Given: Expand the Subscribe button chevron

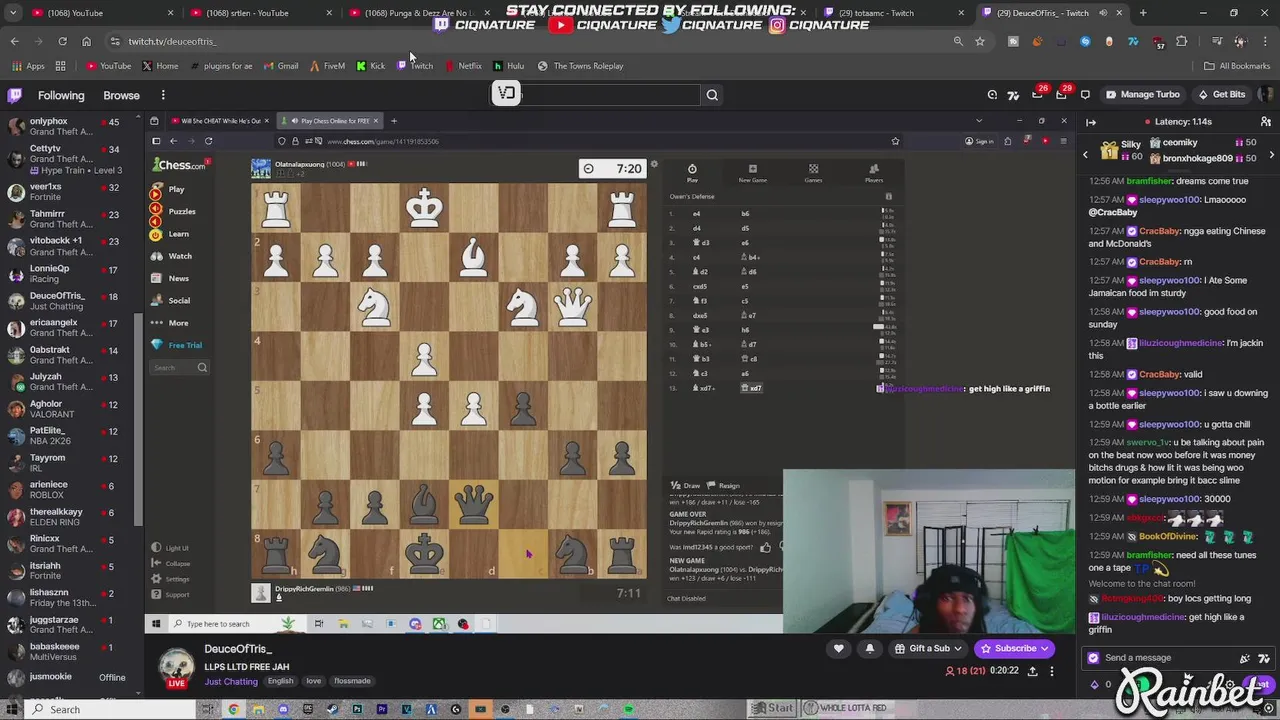Looking at the screenshot, I should click(1045, 648).
